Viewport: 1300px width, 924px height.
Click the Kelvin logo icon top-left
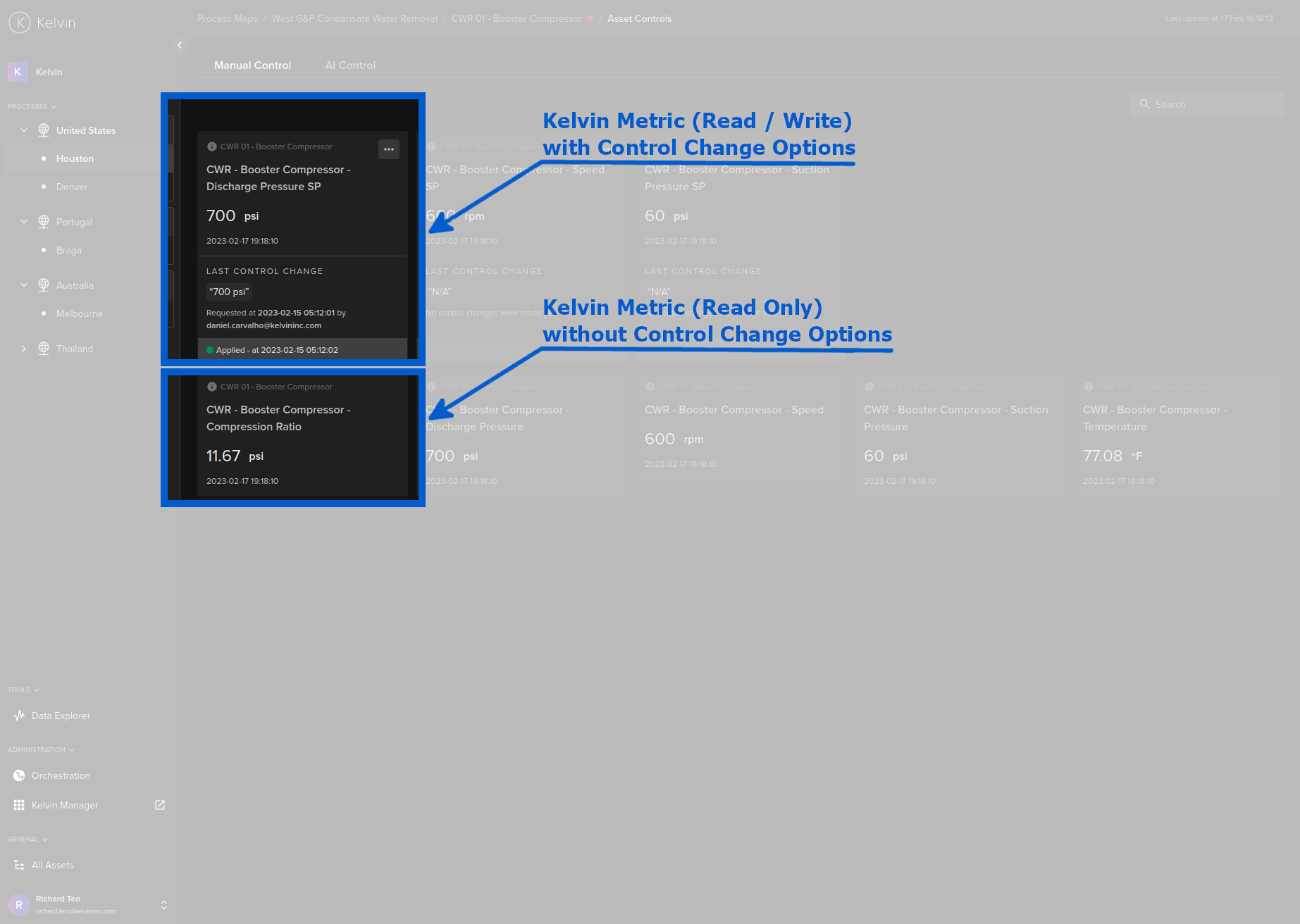coord(20,22)
